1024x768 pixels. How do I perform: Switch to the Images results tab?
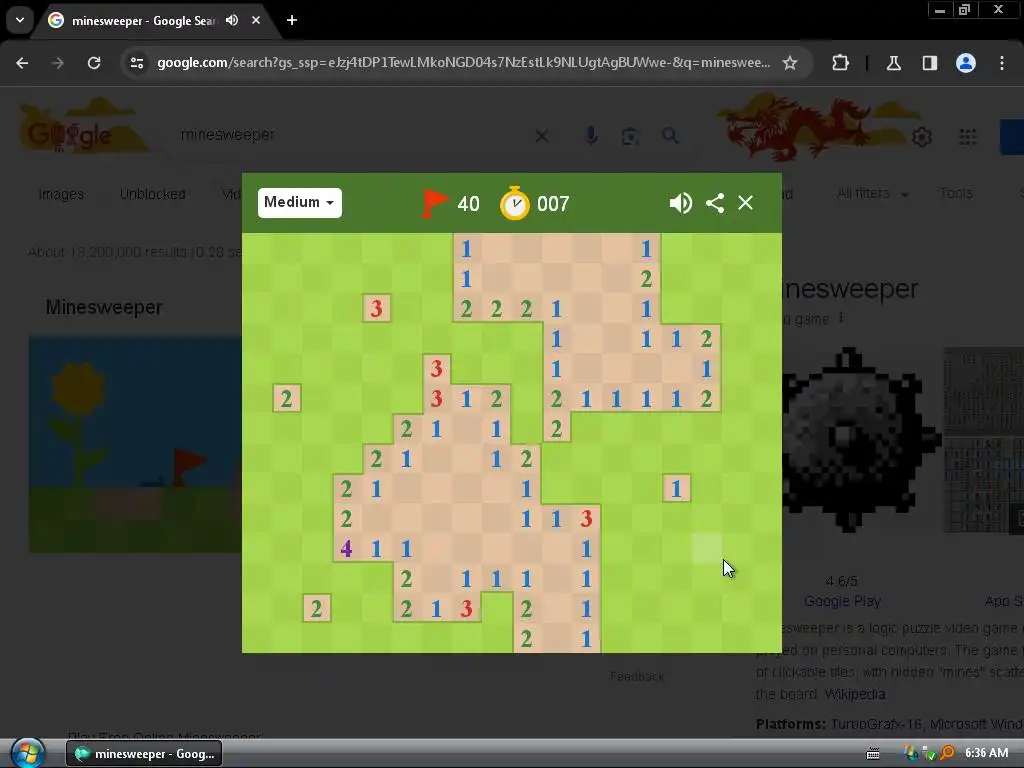pos(61,194)
